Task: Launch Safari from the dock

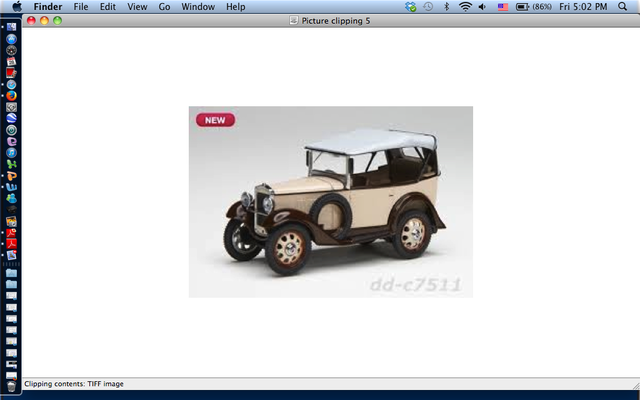Action: click(11, 84)
